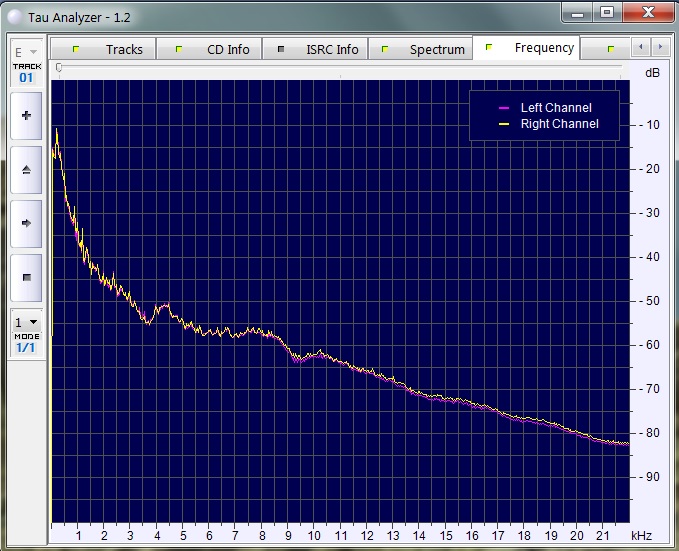
Task: Expand the mode 1 dropdown
Action: (x=26, y=323)
